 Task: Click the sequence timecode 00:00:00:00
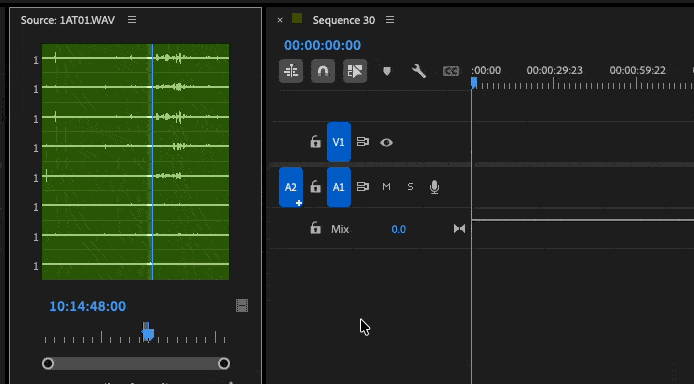(322, 45)
